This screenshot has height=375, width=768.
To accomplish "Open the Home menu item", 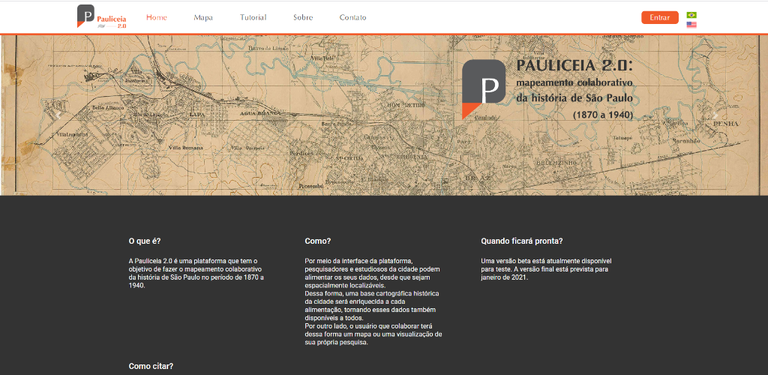I will click(157, 18).
